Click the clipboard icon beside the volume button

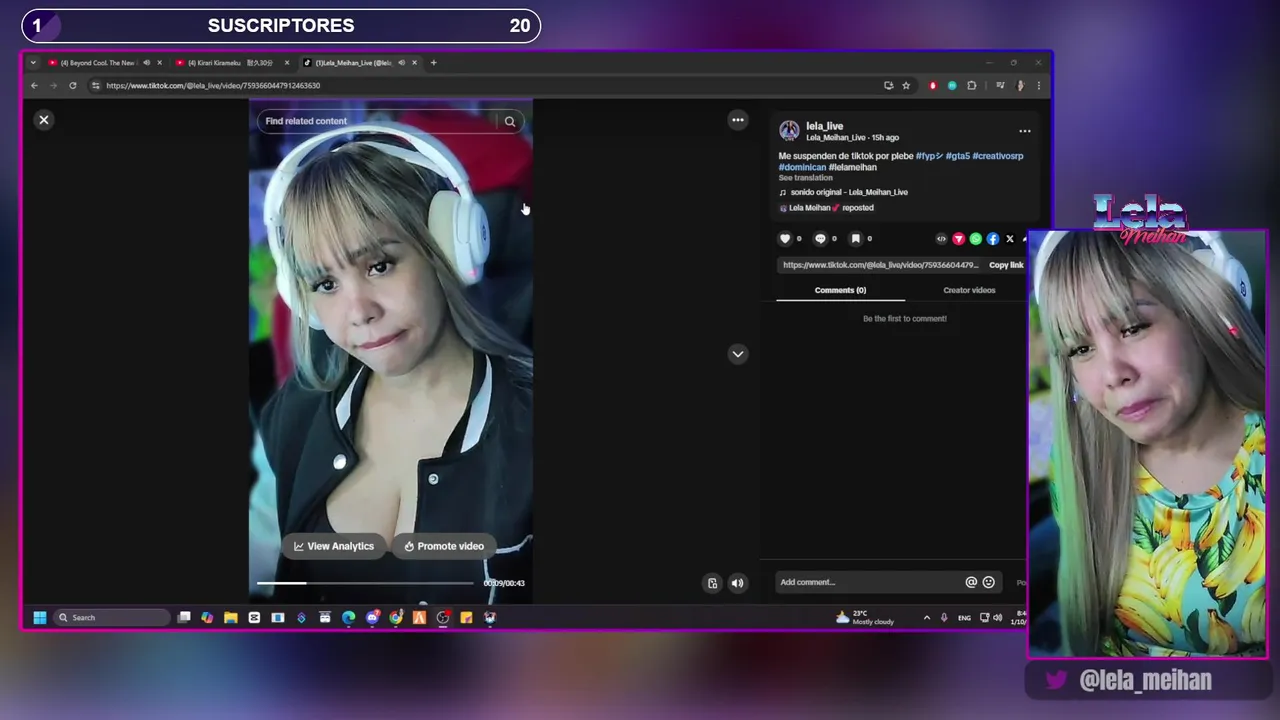pyautogui.click(x=712, y=583)
